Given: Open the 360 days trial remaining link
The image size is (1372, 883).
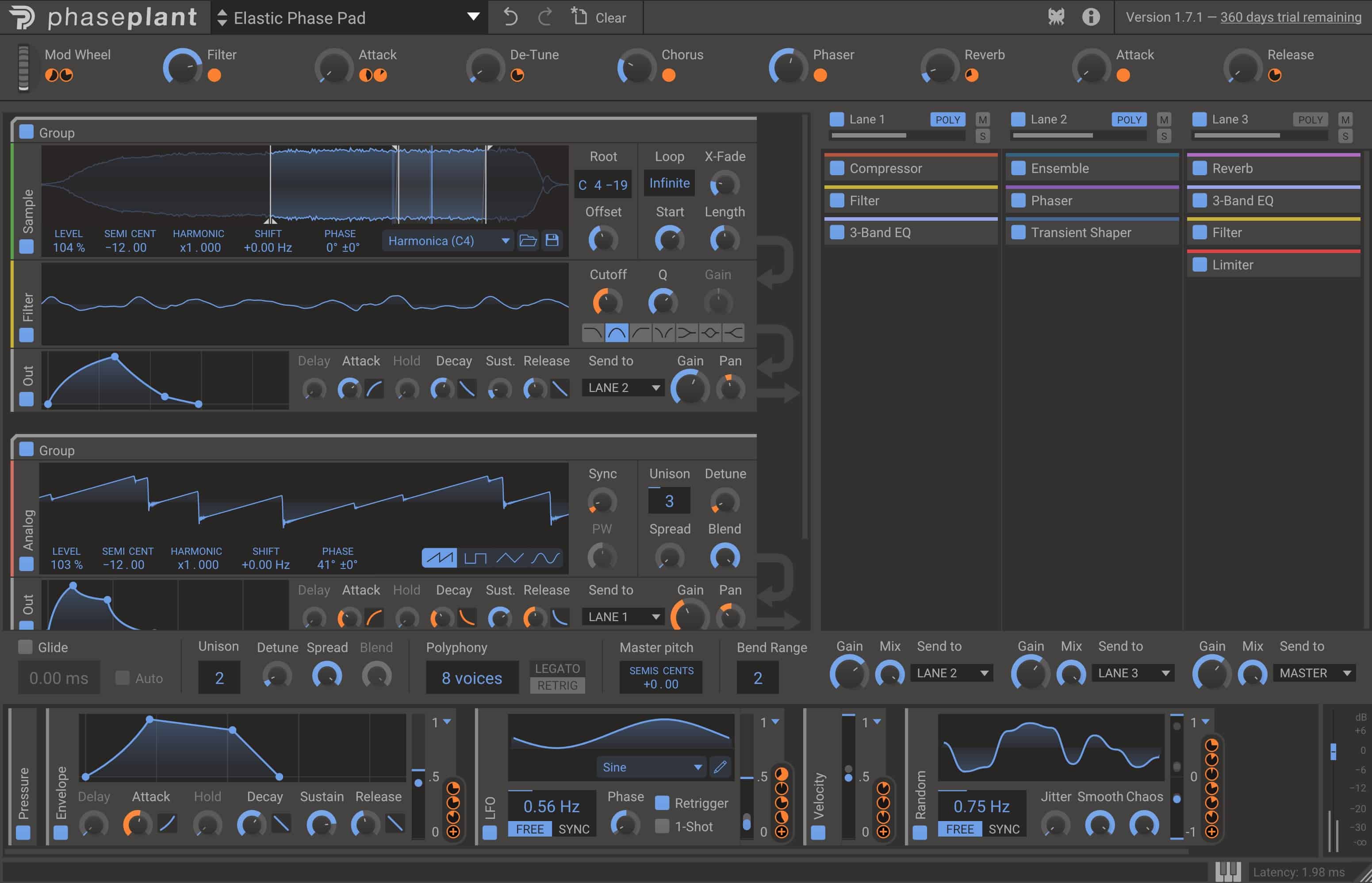Looking at the screenshot, I should pos(1291,17).
